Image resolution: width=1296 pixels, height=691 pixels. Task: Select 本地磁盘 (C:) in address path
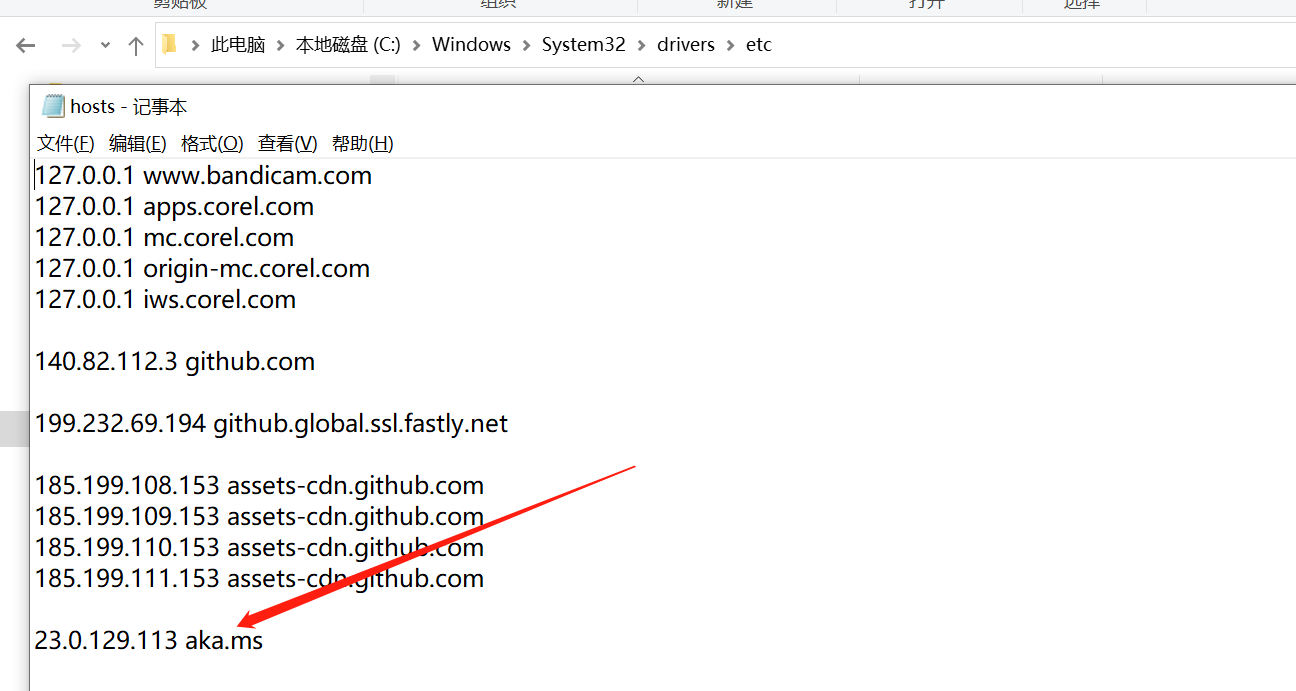pyautogui.click(x=348, y=45)
